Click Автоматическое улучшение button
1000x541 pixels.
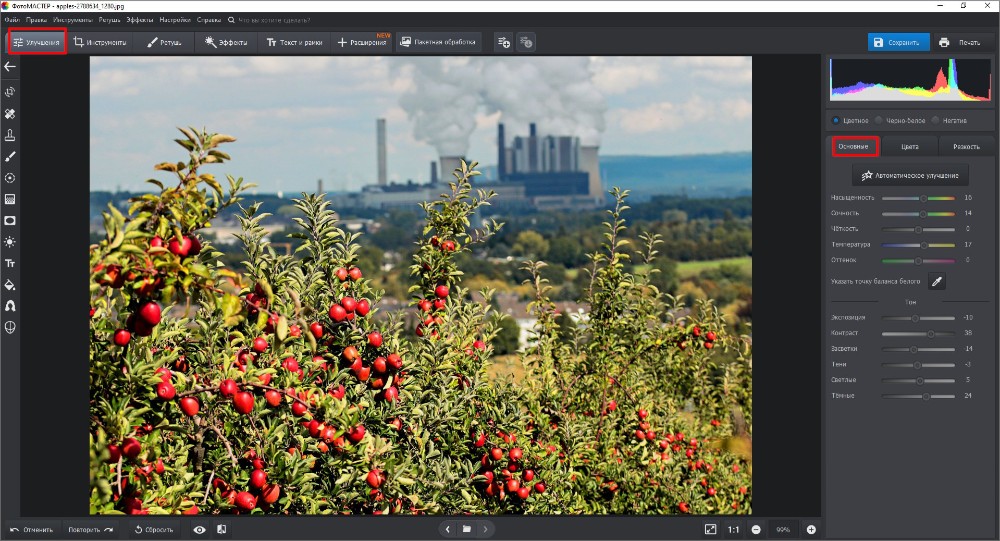pos(910,175)
